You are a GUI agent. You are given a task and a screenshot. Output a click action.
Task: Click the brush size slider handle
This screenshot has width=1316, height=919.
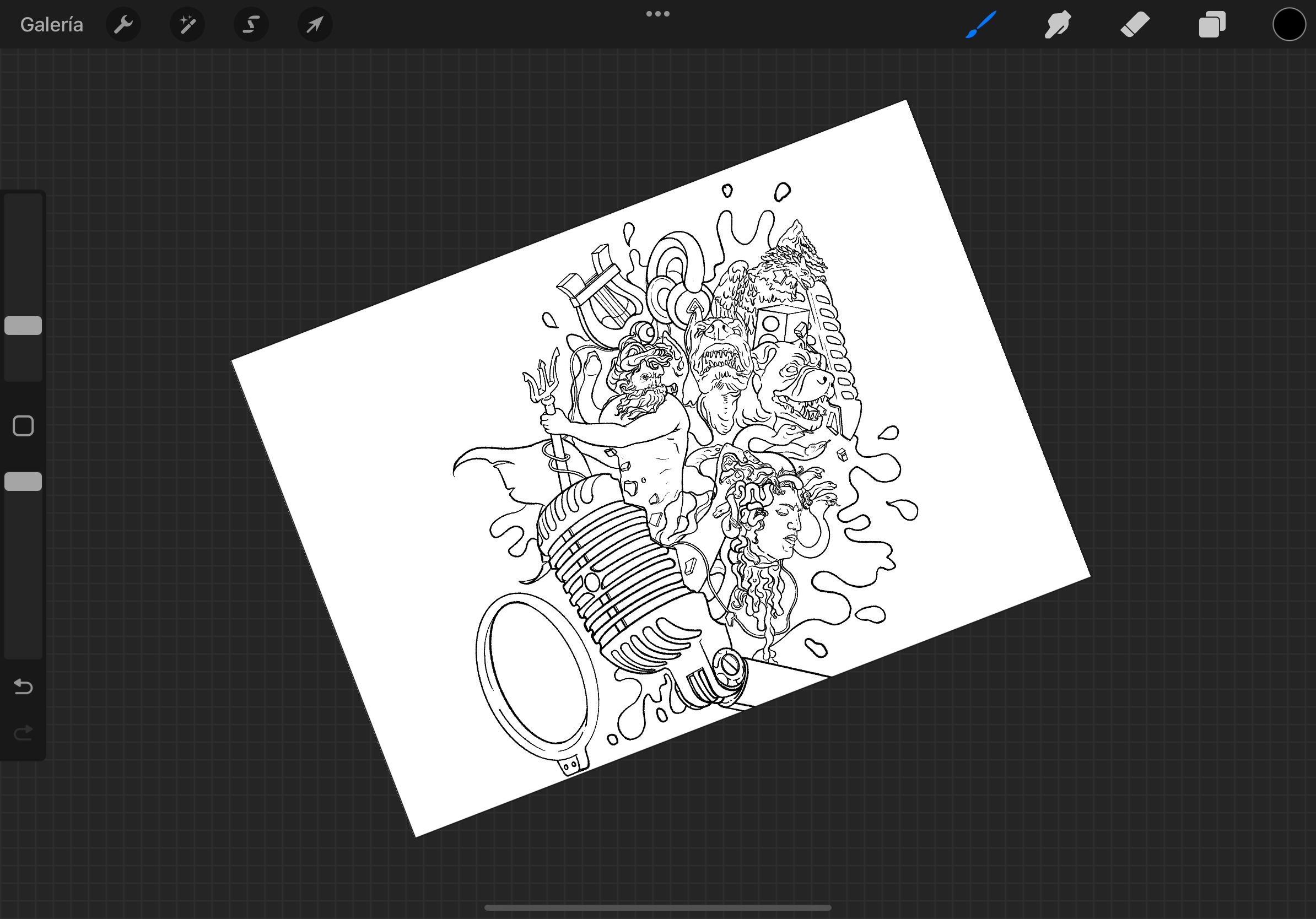(x=23, y=326)
